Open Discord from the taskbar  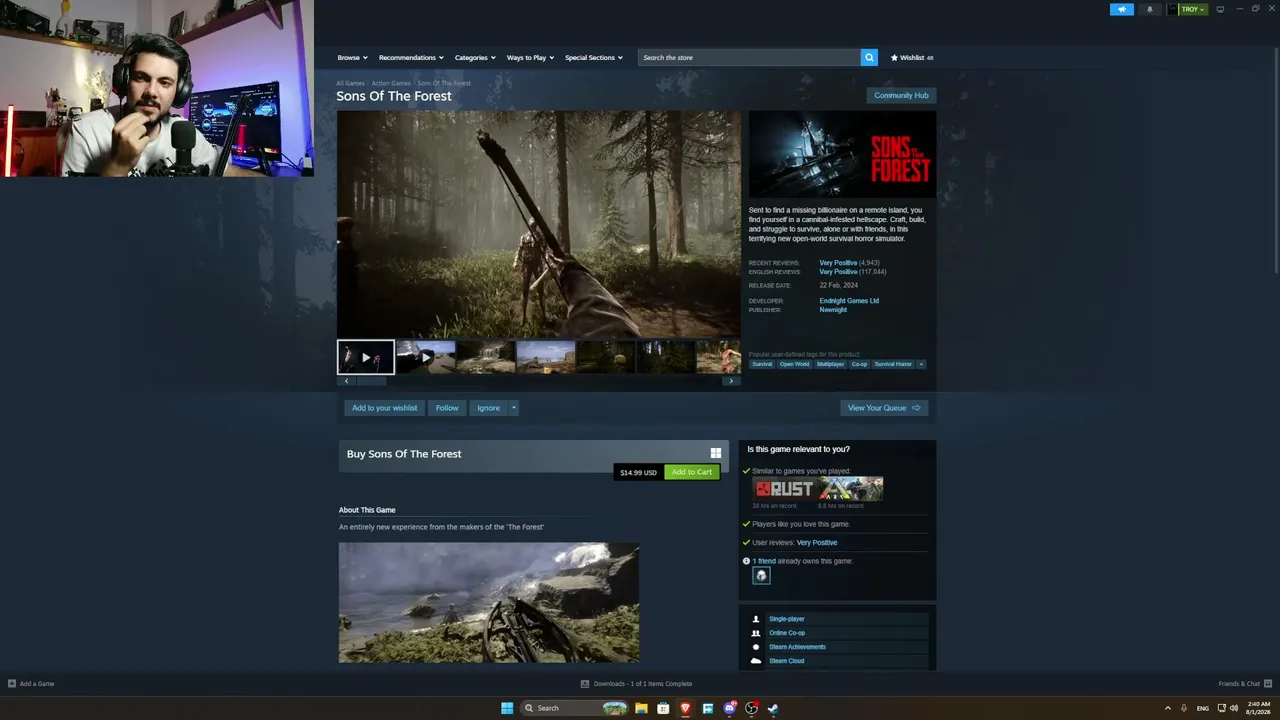[x=729, y=708]
